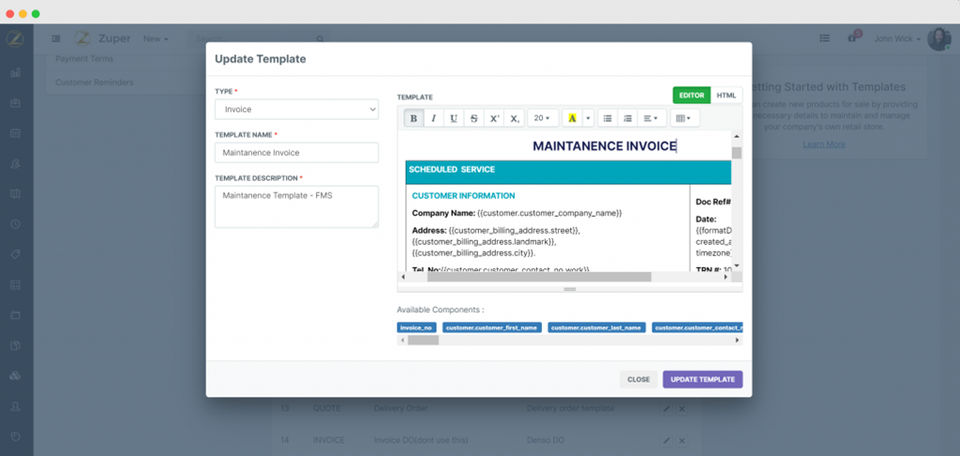
Task: Switch to the HTML tab
Action: coord(726,95)
